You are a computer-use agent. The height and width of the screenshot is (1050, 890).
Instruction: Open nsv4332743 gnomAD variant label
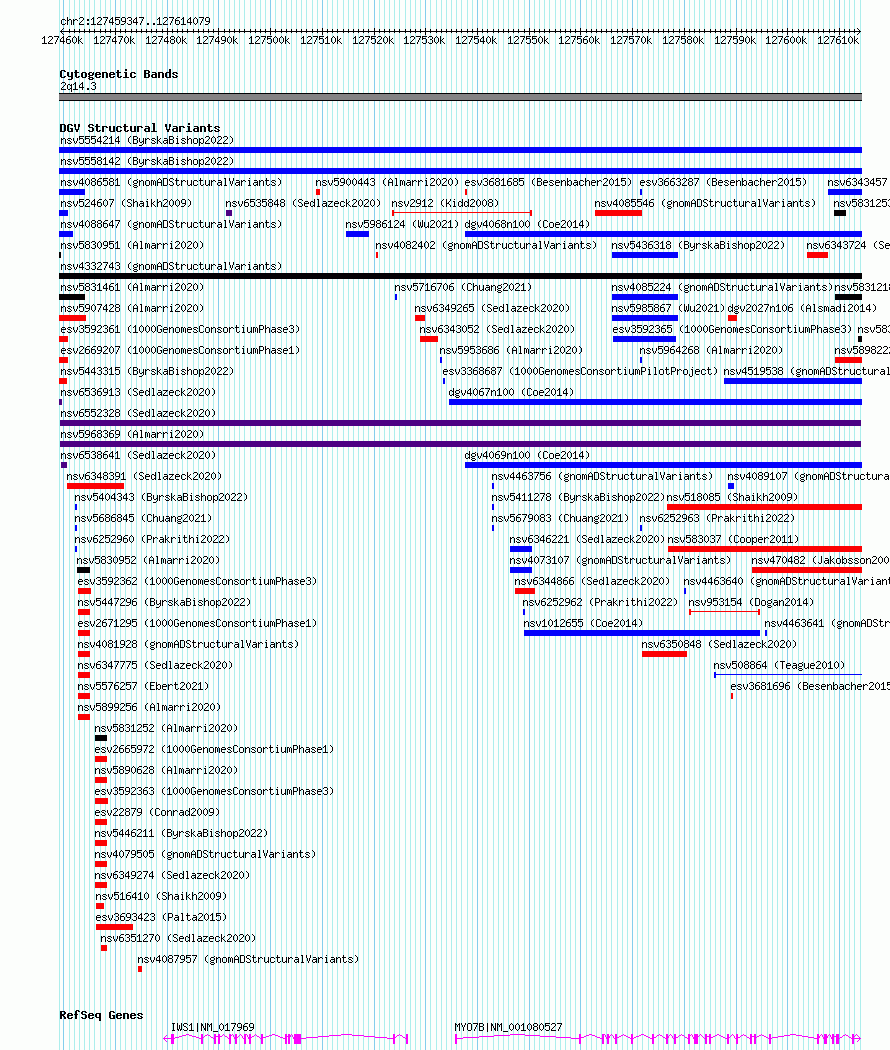171,267
